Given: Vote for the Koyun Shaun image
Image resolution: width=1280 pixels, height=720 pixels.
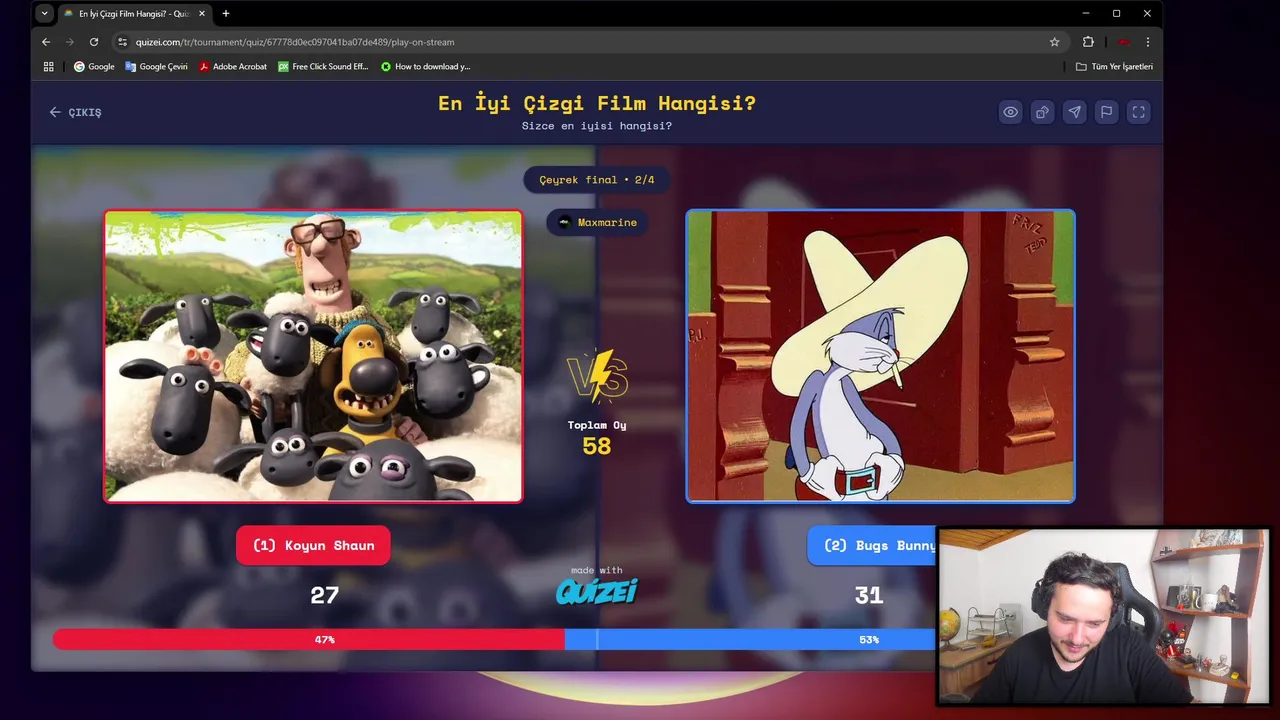Looking at the screenshot, I should (x=313, y=355).
